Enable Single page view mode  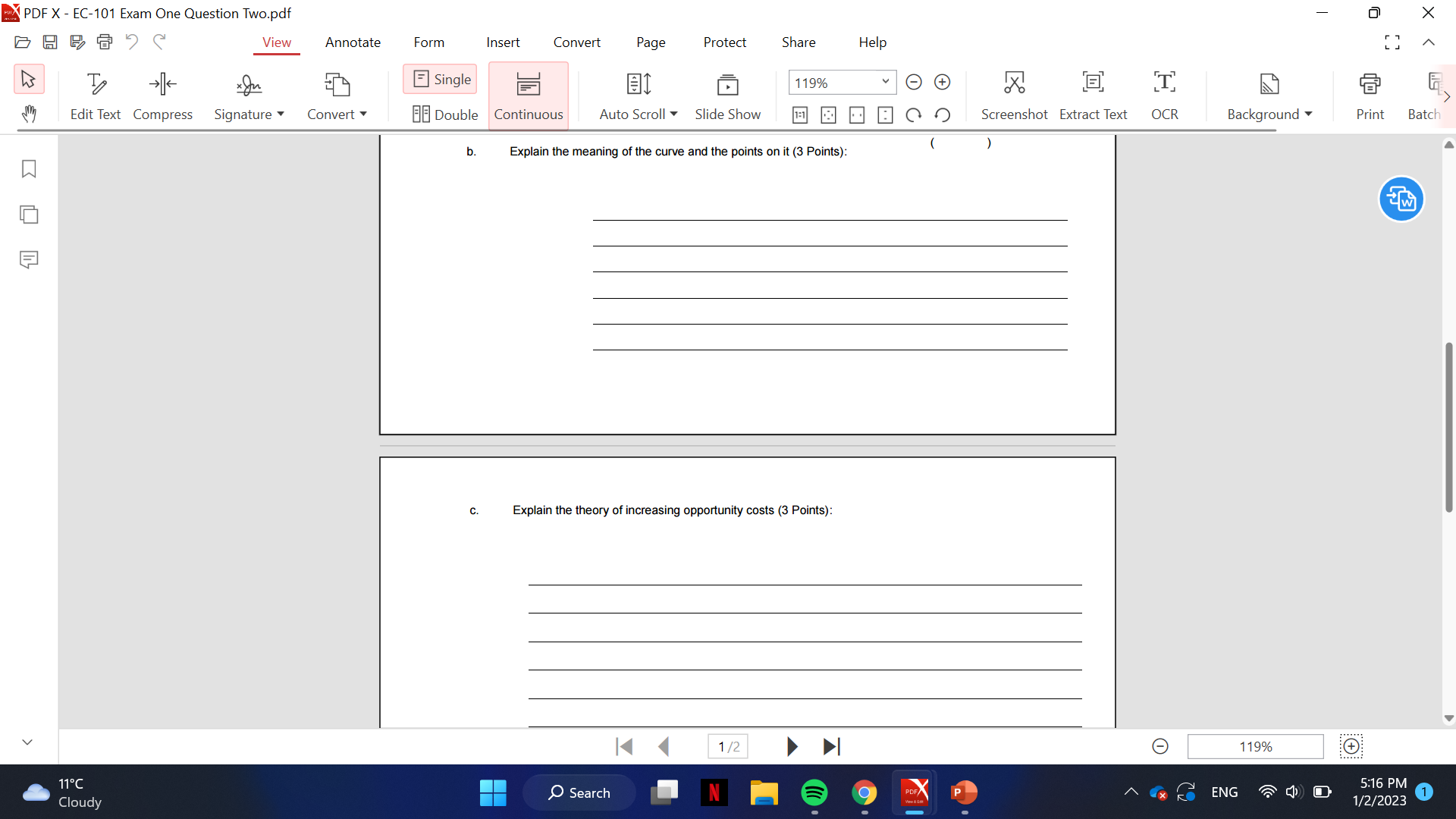(440, 79)
